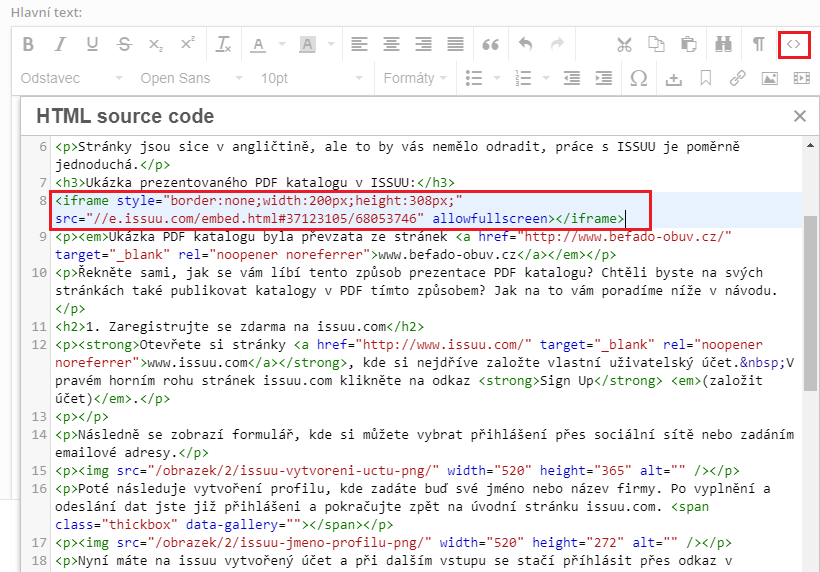Click the find and replace binoculars icon
Viewport: 820px width, 572px height.
[x=724, y=45]
